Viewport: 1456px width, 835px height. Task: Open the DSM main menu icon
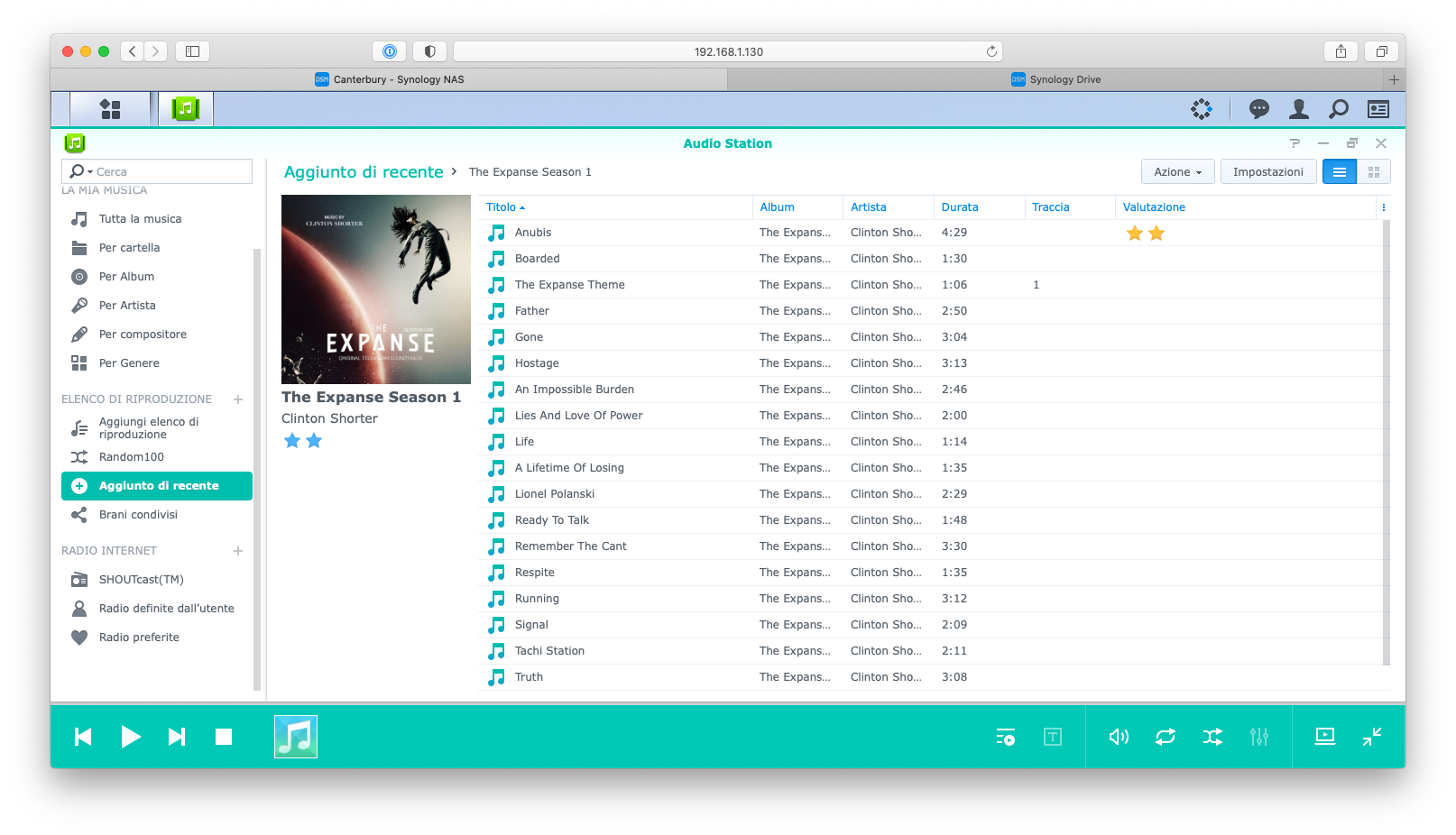click(x=110, y=109)
